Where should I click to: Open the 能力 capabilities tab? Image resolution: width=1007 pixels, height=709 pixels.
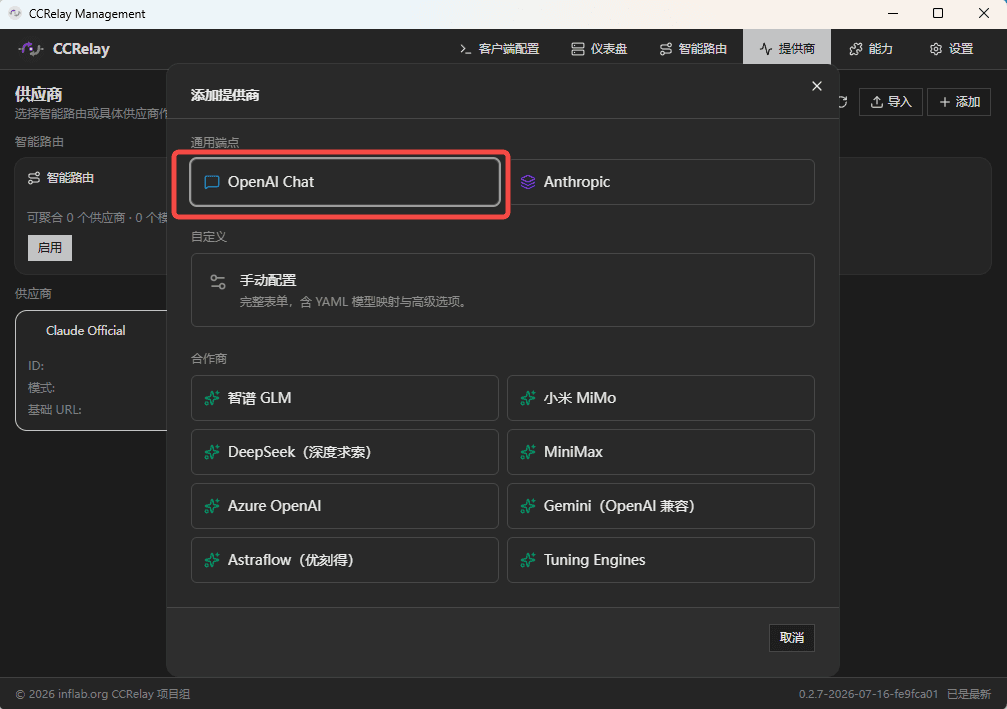coord(871,49)
